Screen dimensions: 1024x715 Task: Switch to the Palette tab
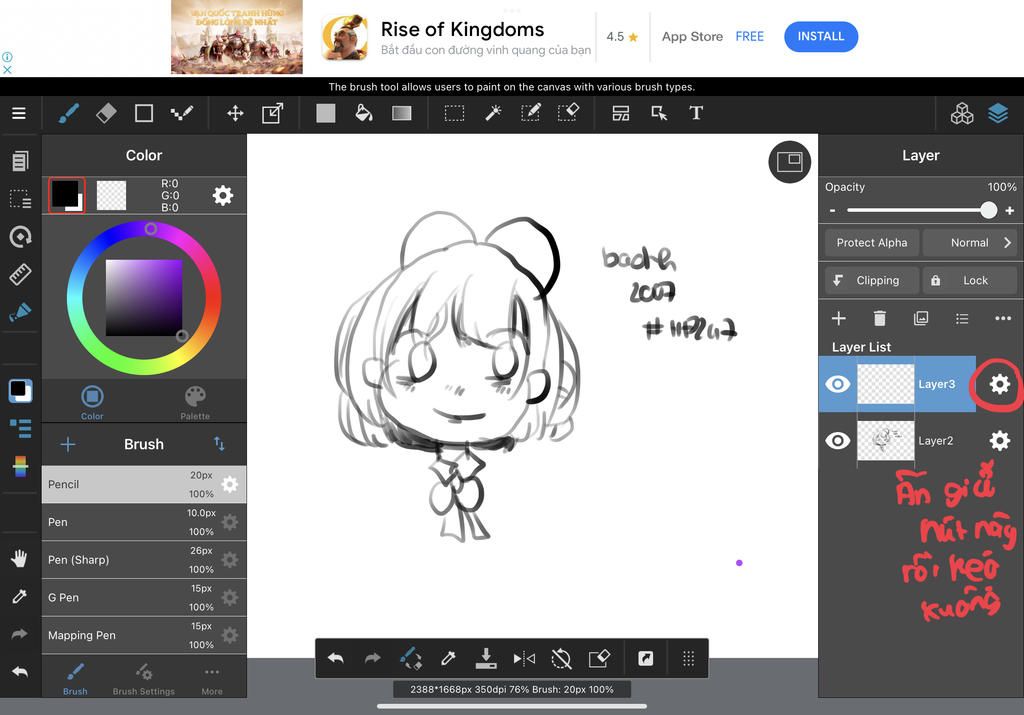[195, 402]
